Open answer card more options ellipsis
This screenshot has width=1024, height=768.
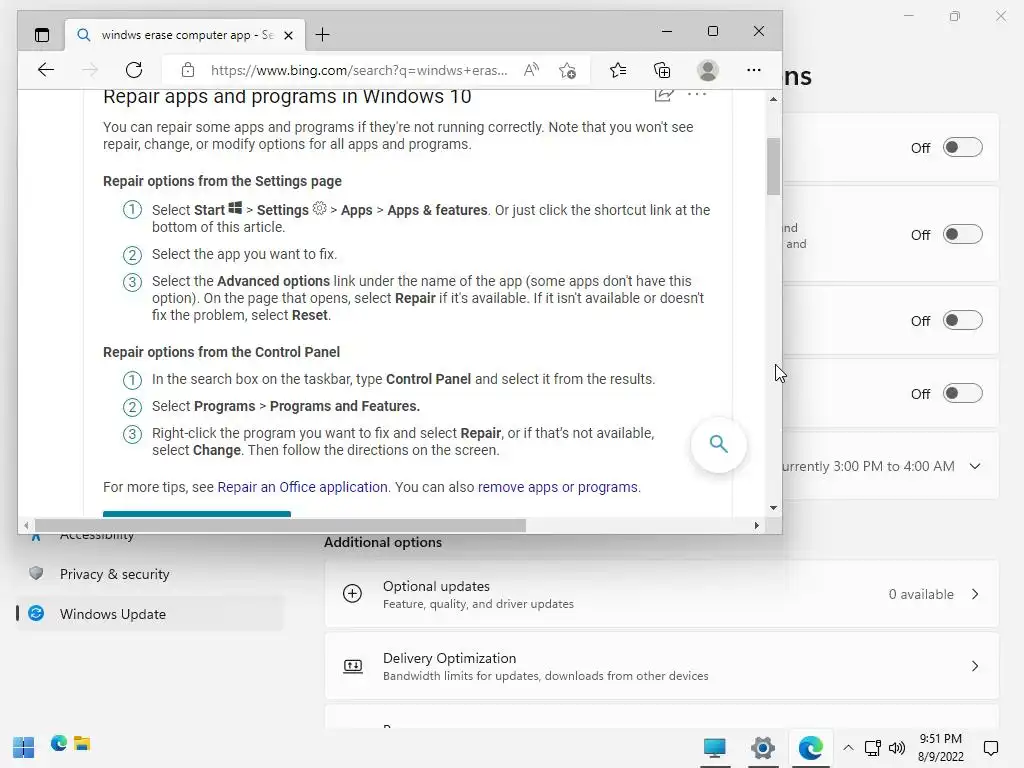(697, 95)
